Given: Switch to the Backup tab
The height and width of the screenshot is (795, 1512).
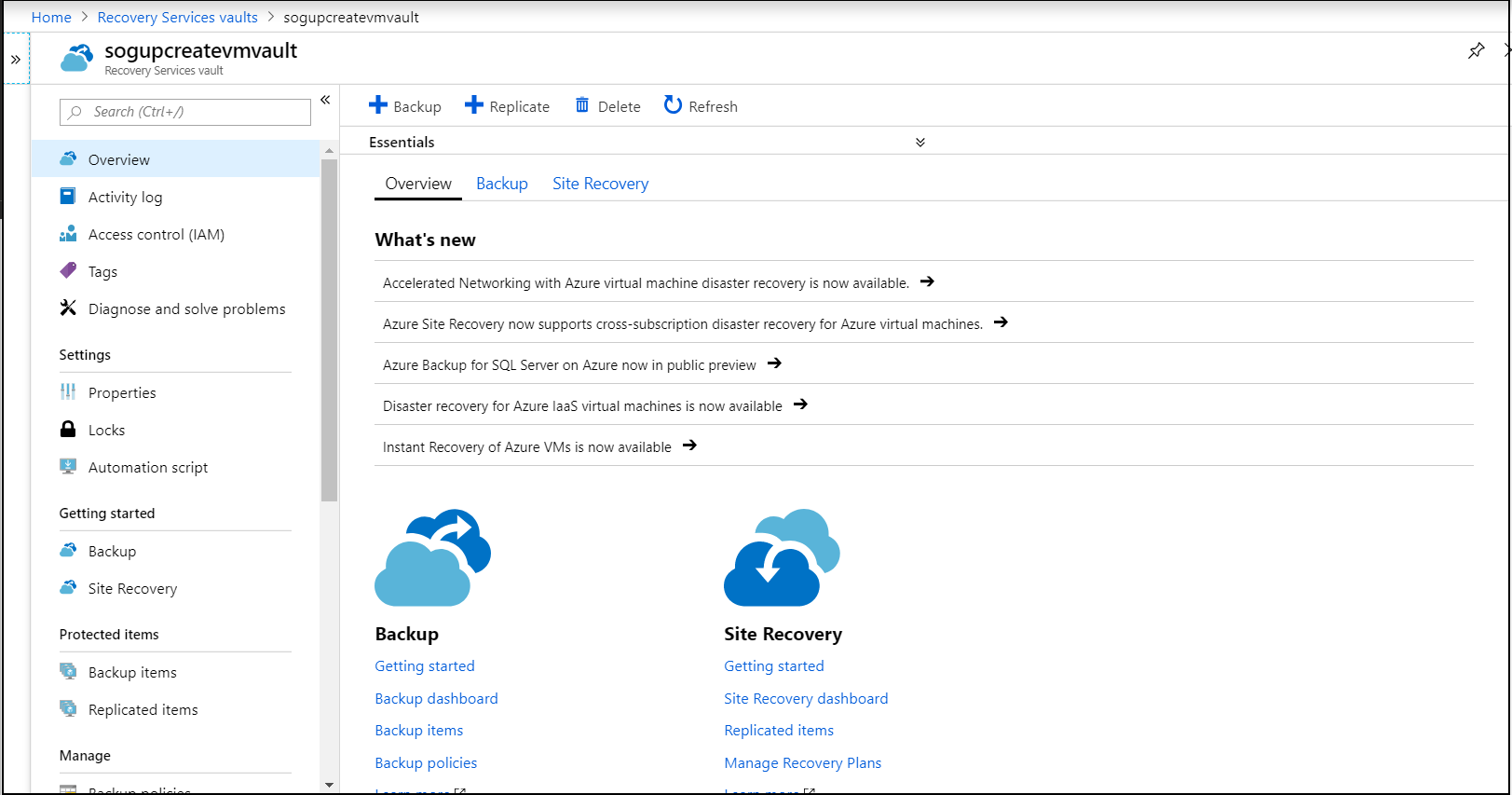Looking at the screenshot, I should pyautogui.click(x=502, y=184).
